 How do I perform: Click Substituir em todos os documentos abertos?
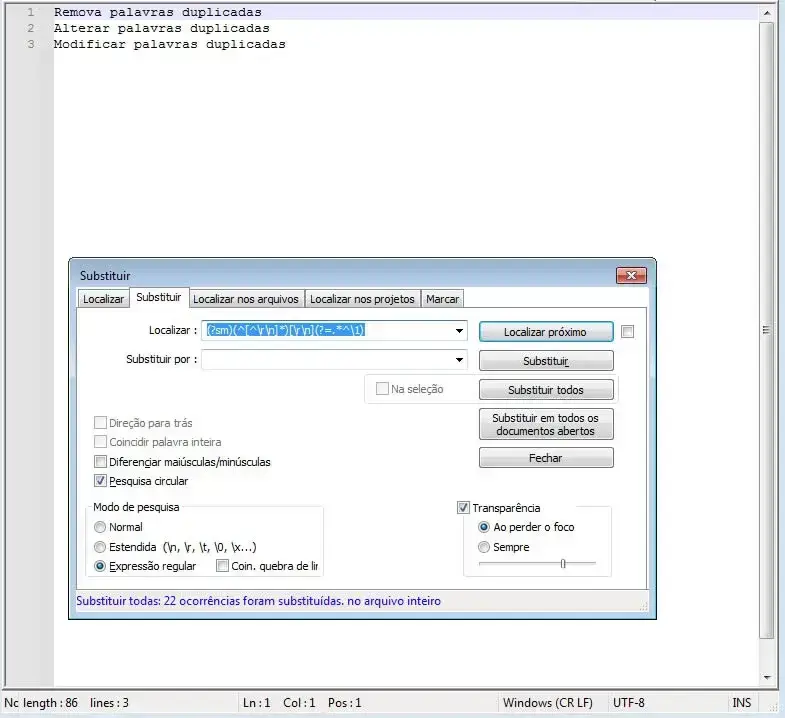click(x=546, y=424)
